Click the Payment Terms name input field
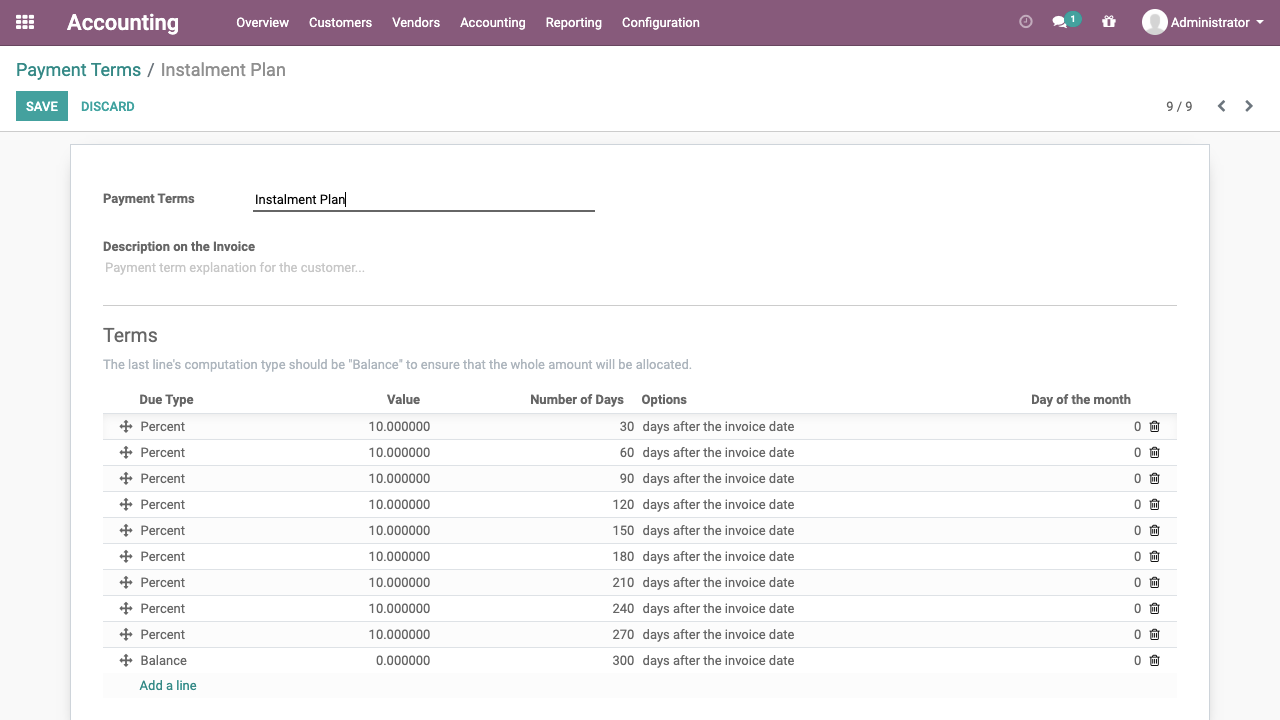This screenshot has height=720, width=1280. tap(423, 200)
